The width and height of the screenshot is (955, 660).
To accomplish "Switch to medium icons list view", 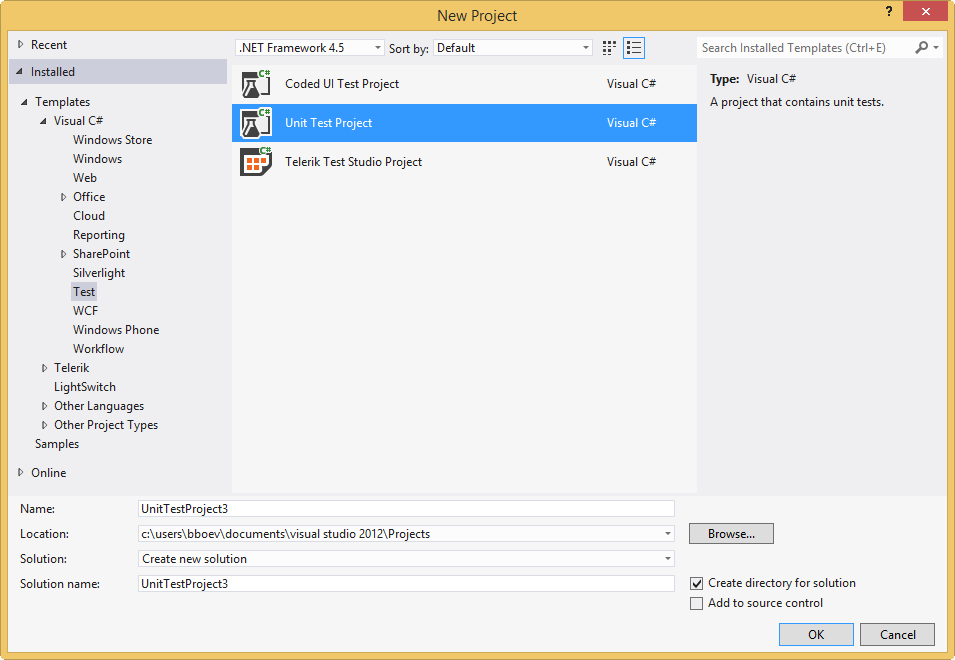I will 634,48.
